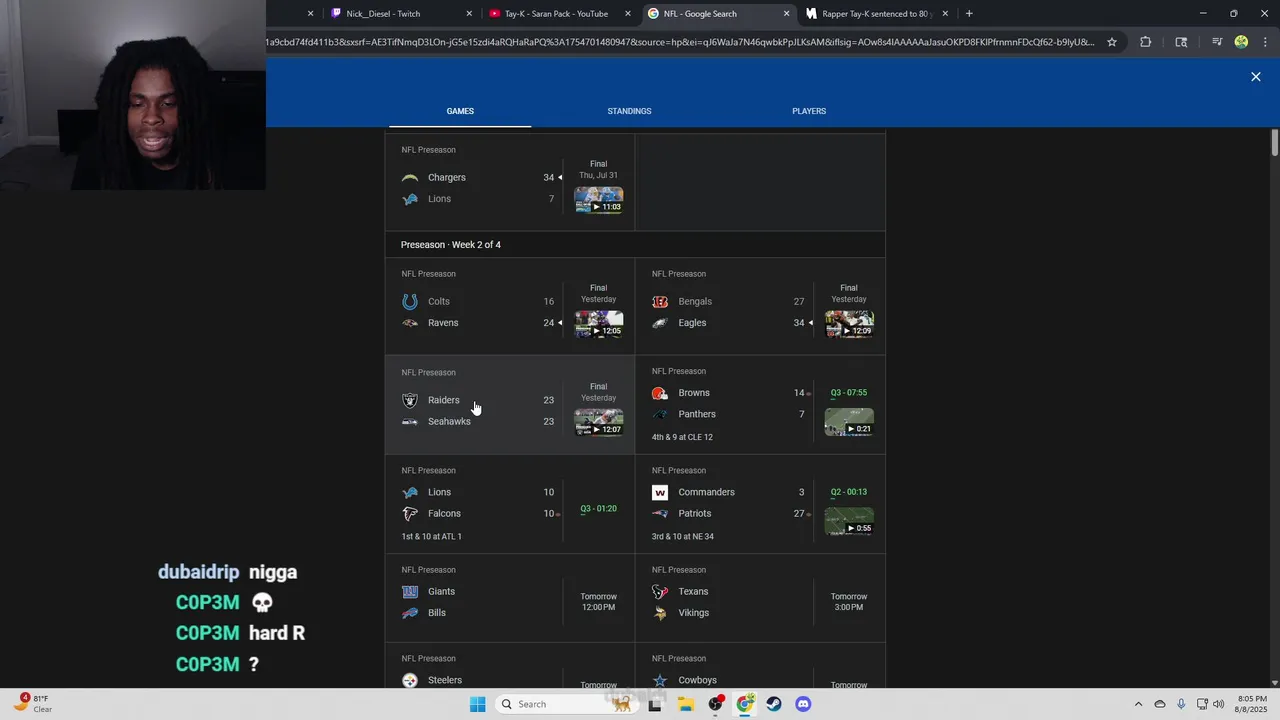Viewport: 1280px width, 720px height.
Task: Click the Ravens team logo
Action: (x=409, y=323)
